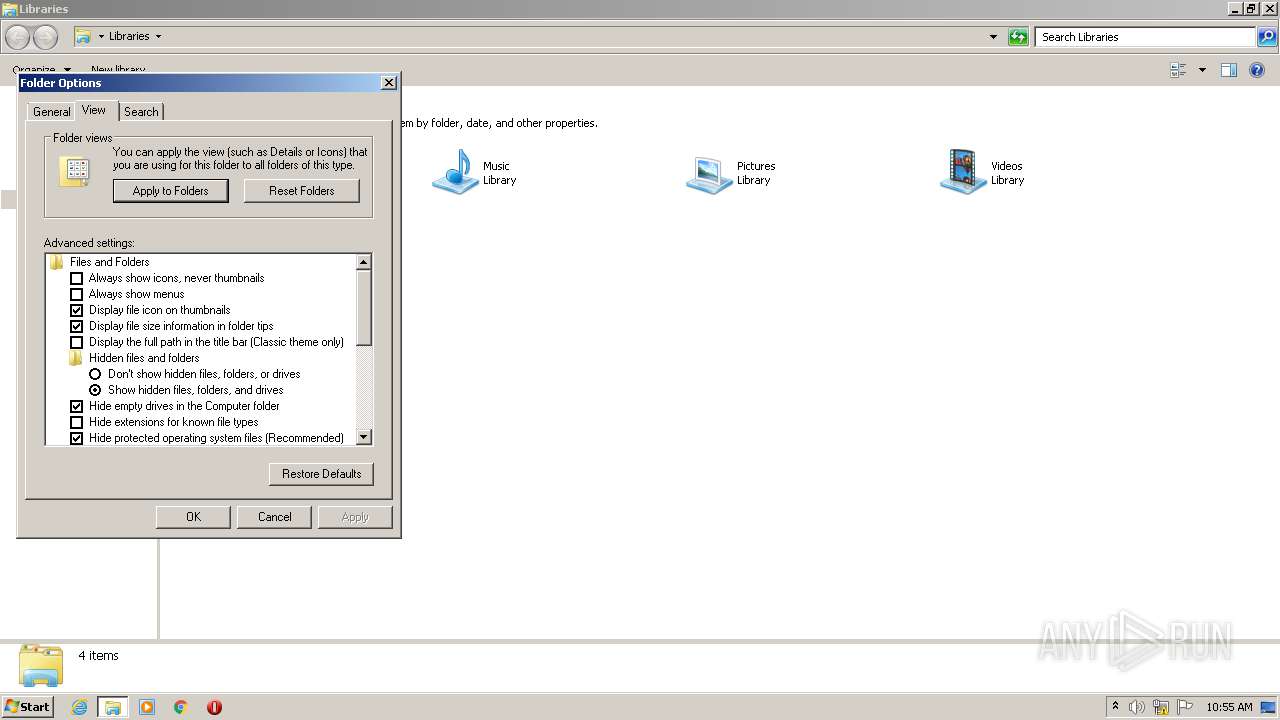Click the Libraries icon in details pane

(41, 665)
